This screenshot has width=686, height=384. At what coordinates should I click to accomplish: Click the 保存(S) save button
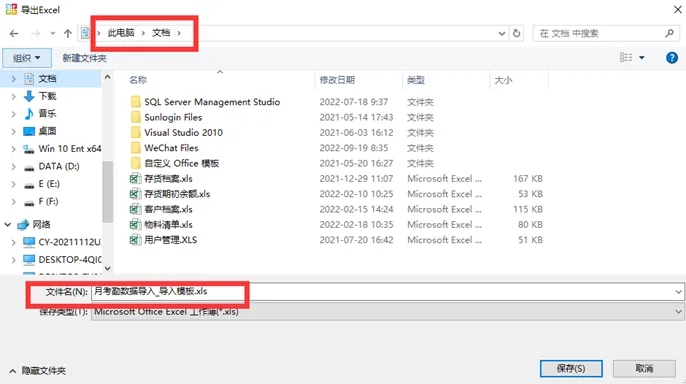[x=571, y=368]
